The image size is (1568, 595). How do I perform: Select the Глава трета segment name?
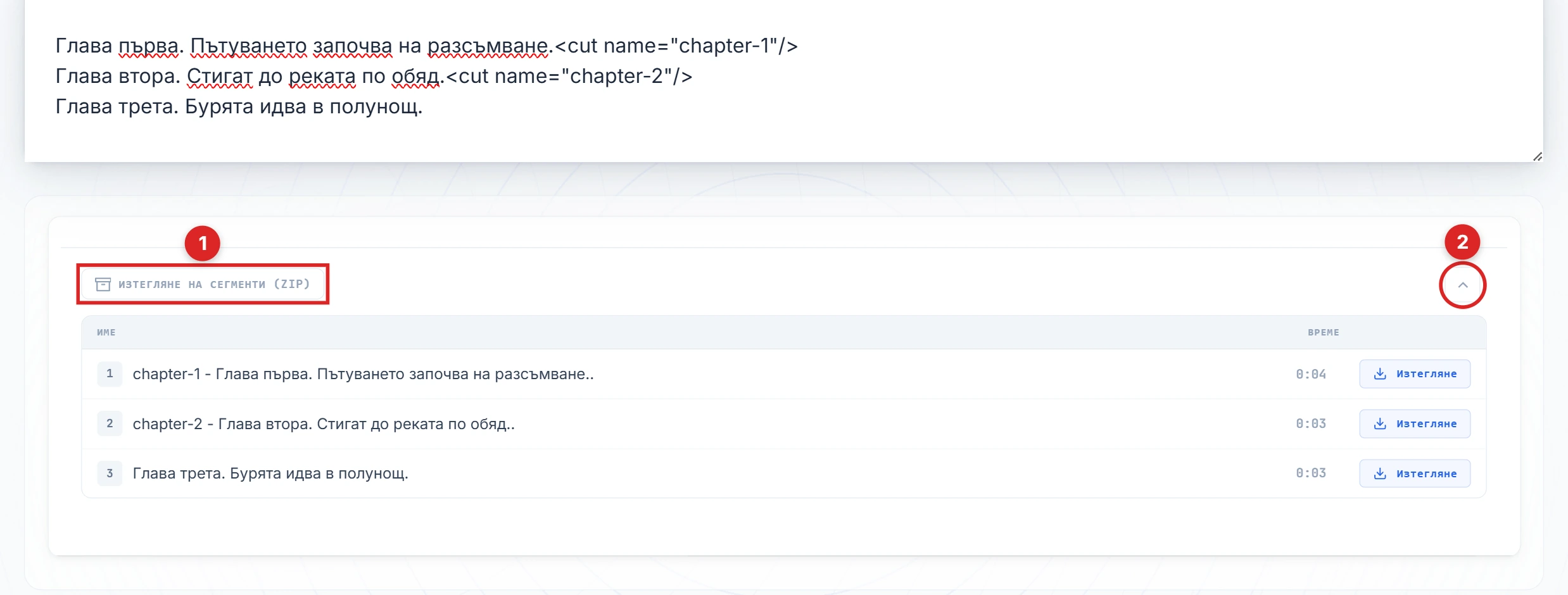point(270,473)
